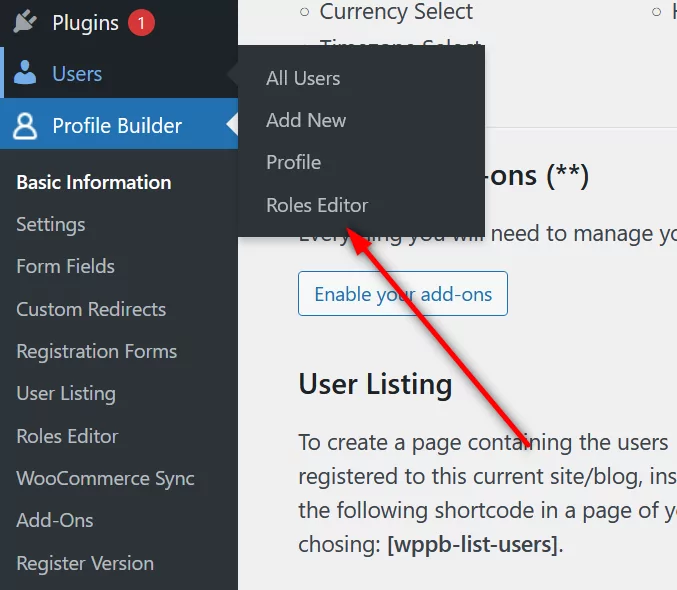Open Profile from the Users flyout
Image resolution: width=677 pixels, height=590 pixels.
tap(294, 162)
